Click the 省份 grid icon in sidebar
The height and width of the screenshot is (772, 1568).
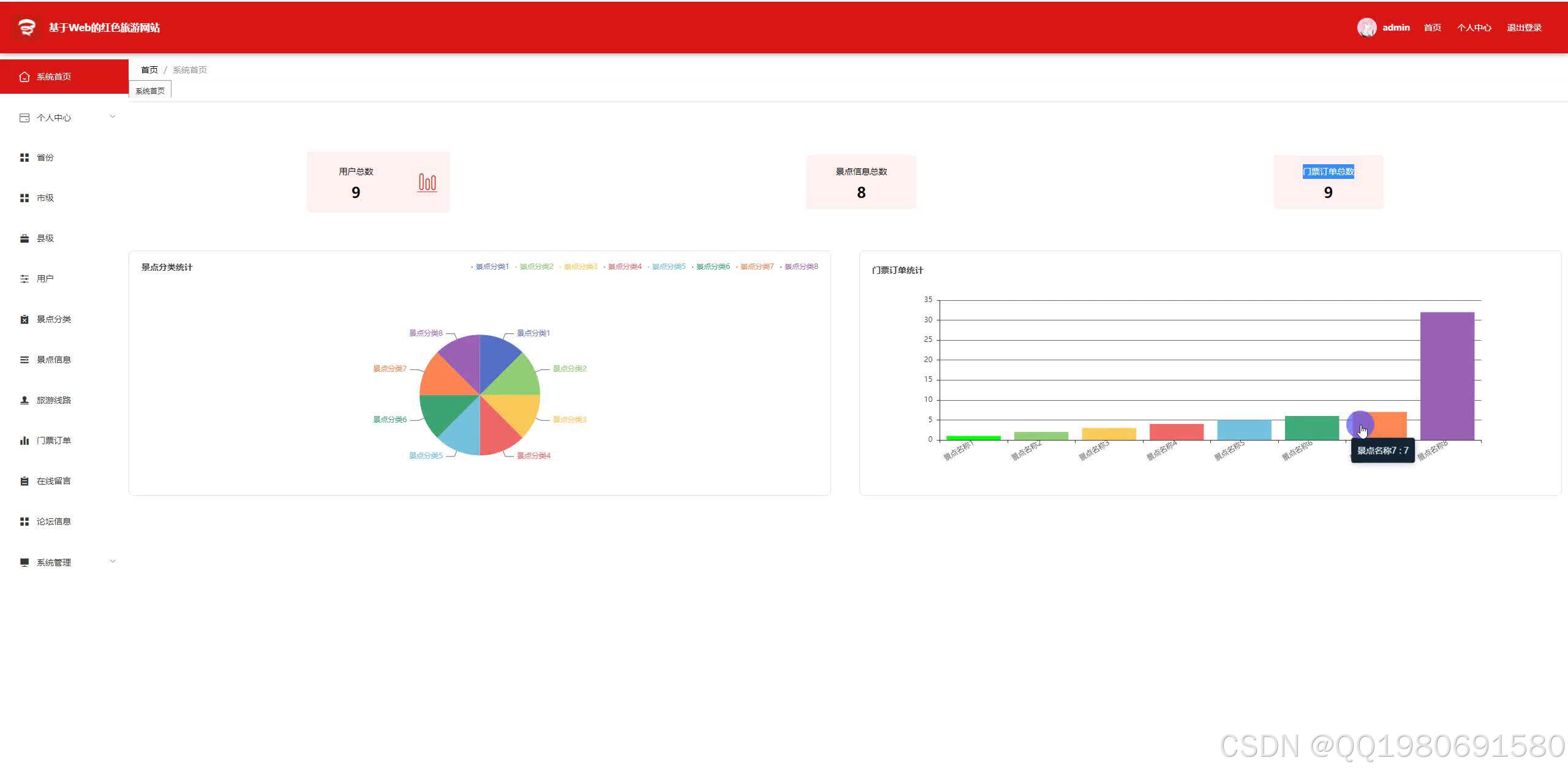(24, 157)
